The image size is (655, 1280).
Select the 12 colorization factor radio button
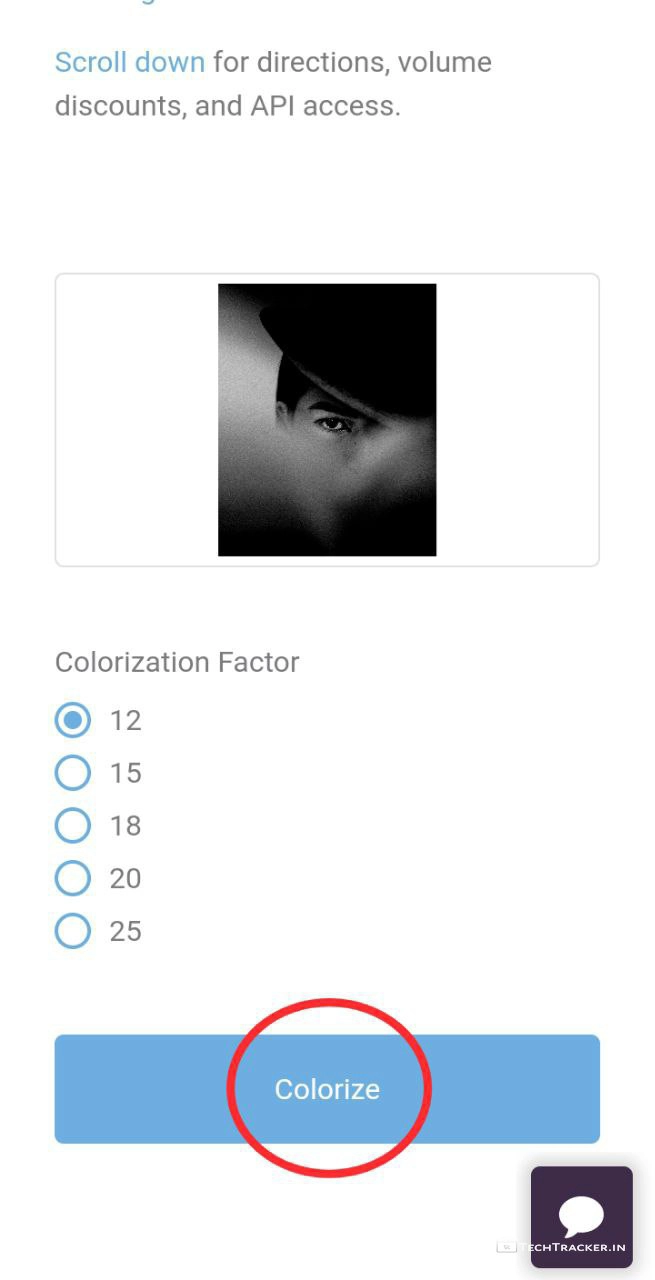point(73,720)
